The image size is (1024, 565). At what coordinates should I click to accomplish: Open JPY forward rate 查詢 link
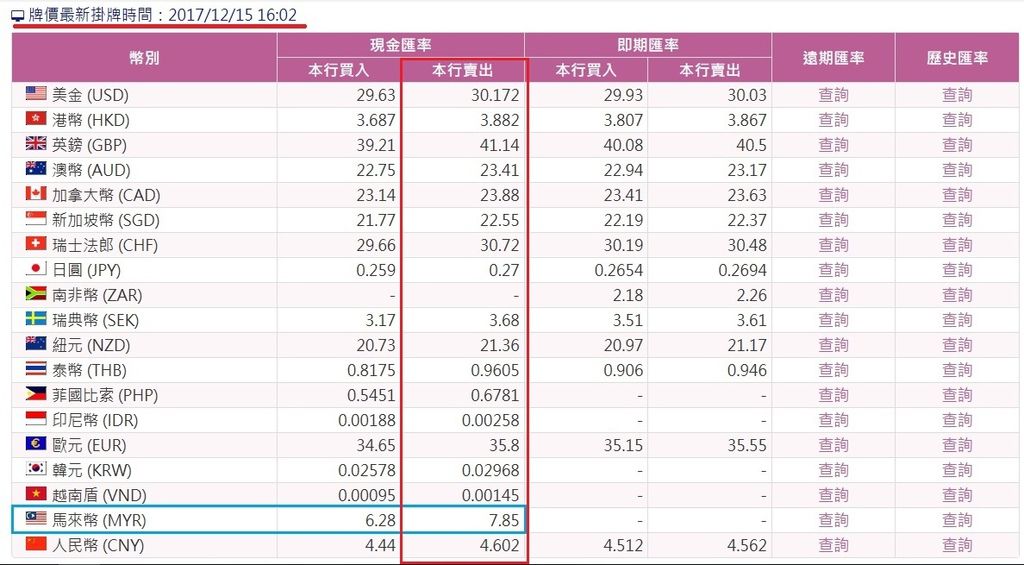[x=833, y=270]
